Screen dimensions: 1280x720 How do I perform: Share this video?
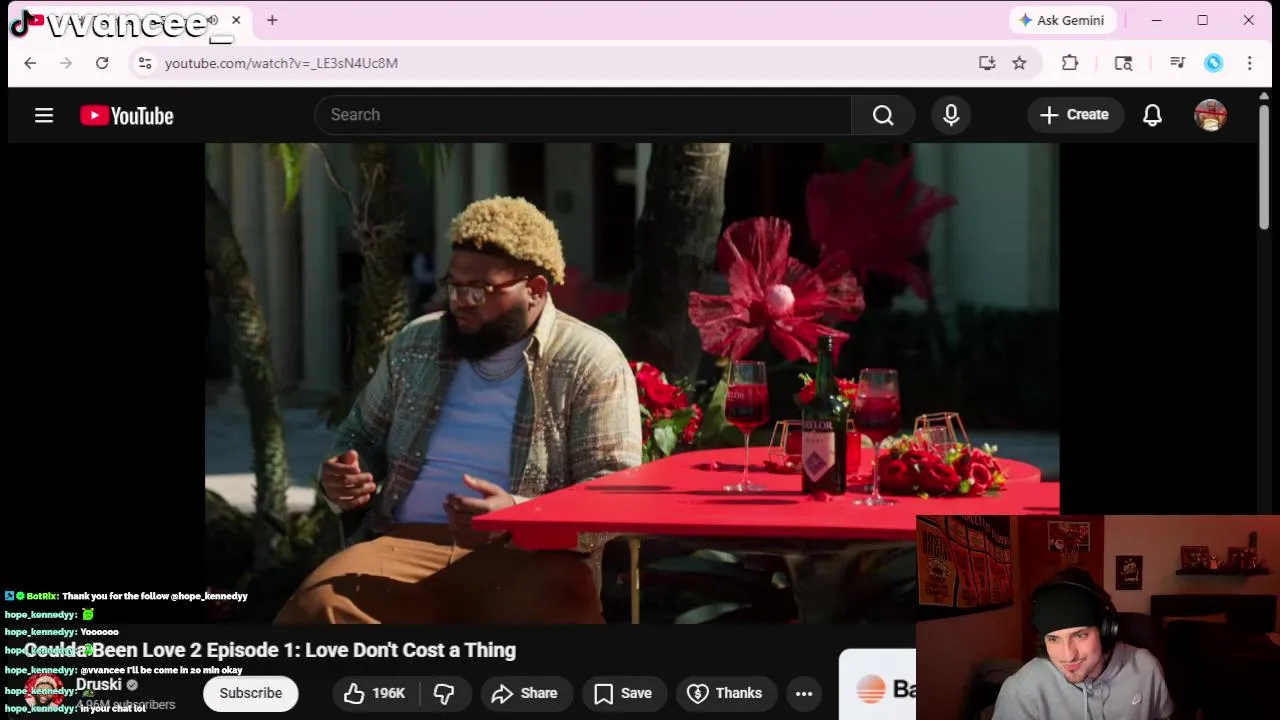(525, 693)
